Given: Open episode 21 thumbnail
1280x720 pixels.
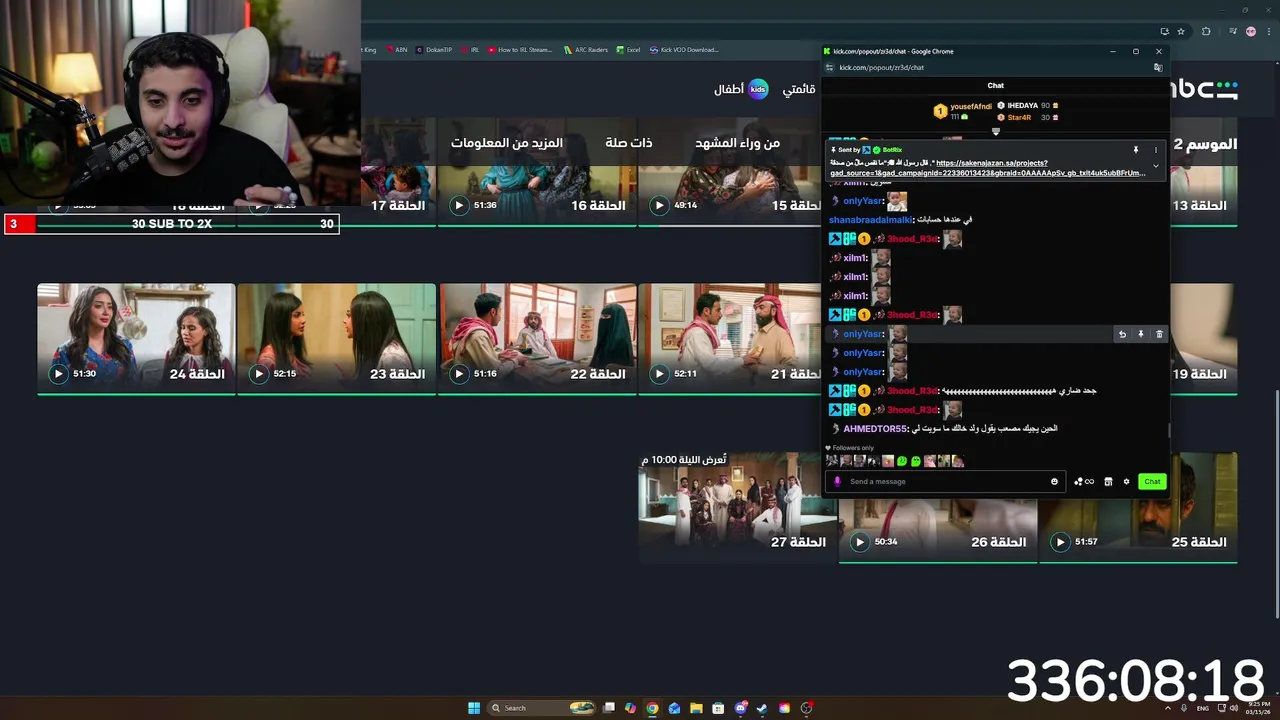Looking at the screenshot, I should pos(730,339).
